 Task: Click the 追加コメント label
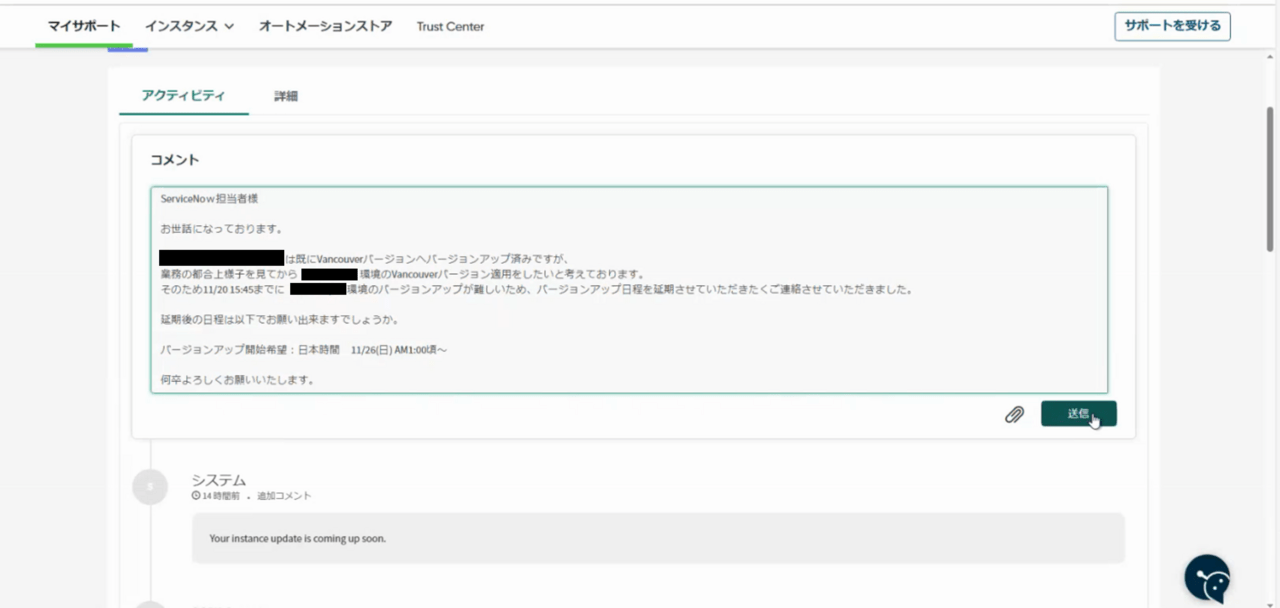point(284,496)
